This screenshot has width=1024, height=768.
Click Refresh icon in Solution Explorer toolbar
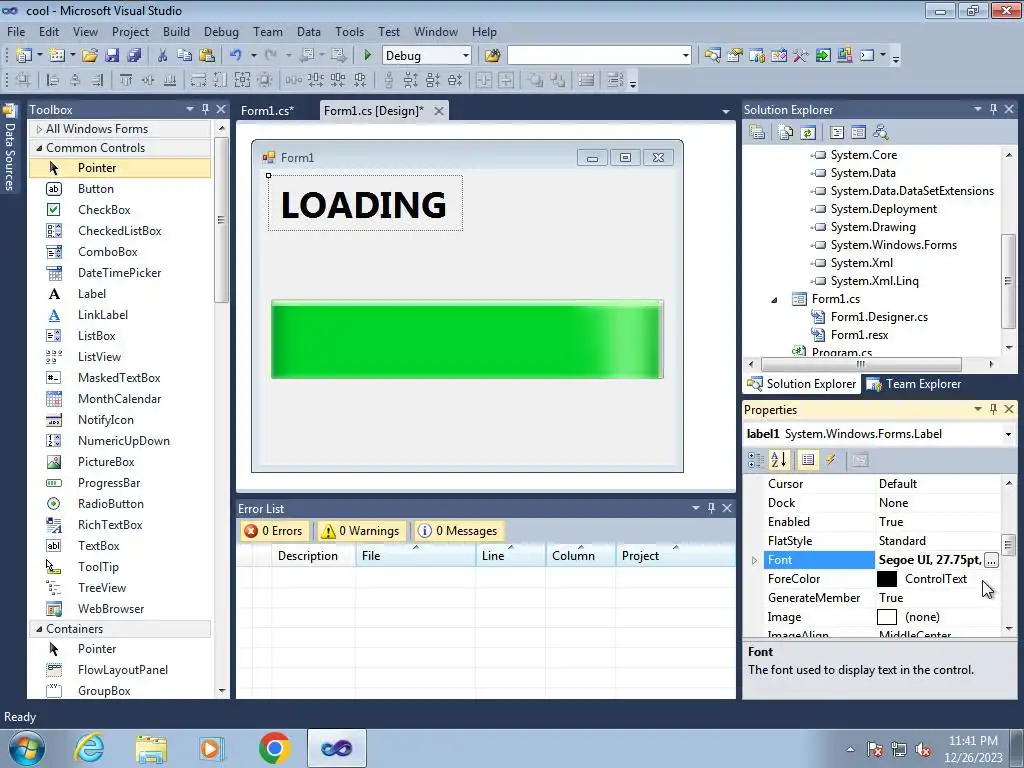808,133
